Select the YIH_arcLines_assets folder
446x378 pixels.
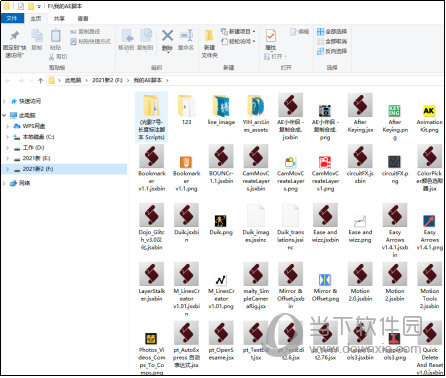coord(256,114)
